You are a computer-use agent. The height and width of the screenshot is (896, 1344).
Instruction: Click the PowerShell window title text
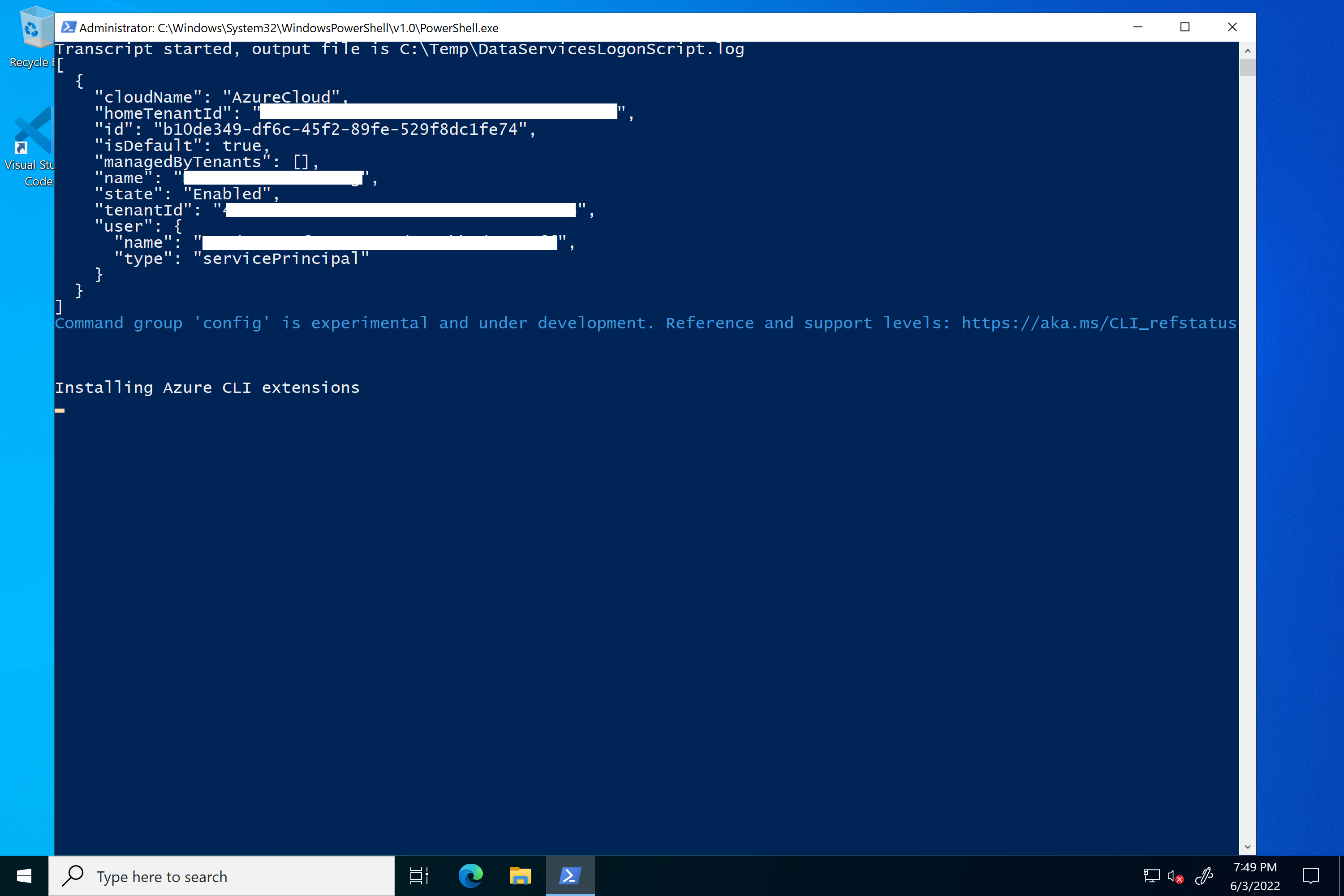click(289, 28)
